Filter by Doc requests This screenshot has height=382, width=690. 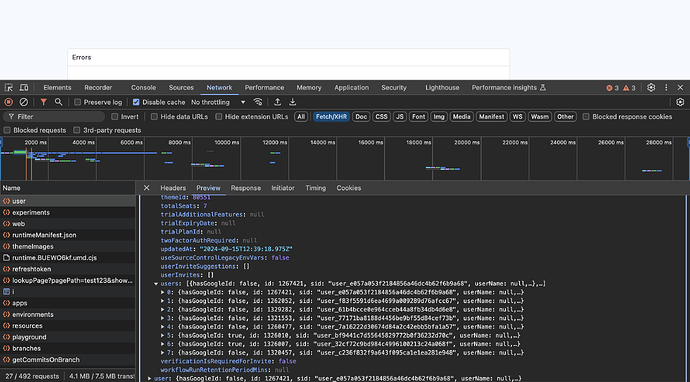(361, 117)
